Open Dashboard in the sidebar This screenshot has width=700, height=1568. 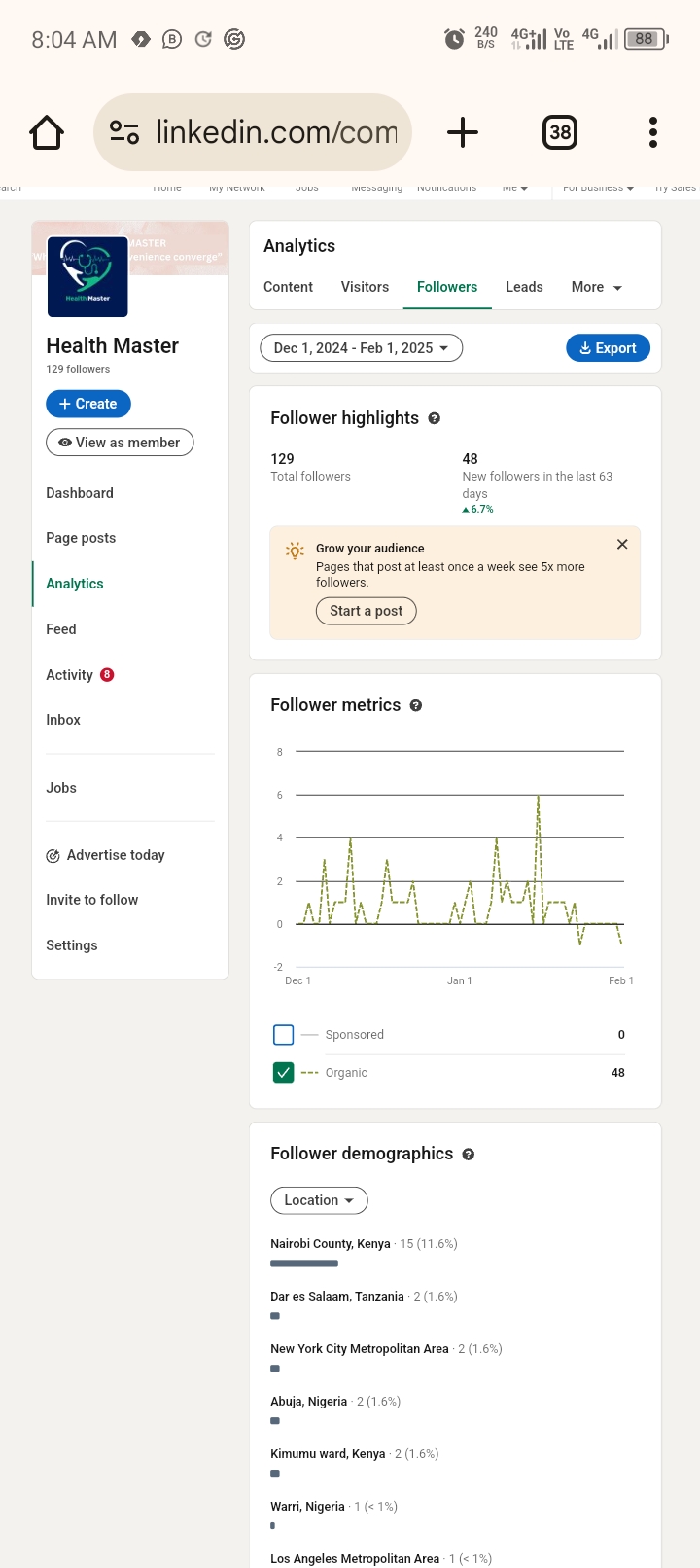pyautogui.click(x=80, y=493)
